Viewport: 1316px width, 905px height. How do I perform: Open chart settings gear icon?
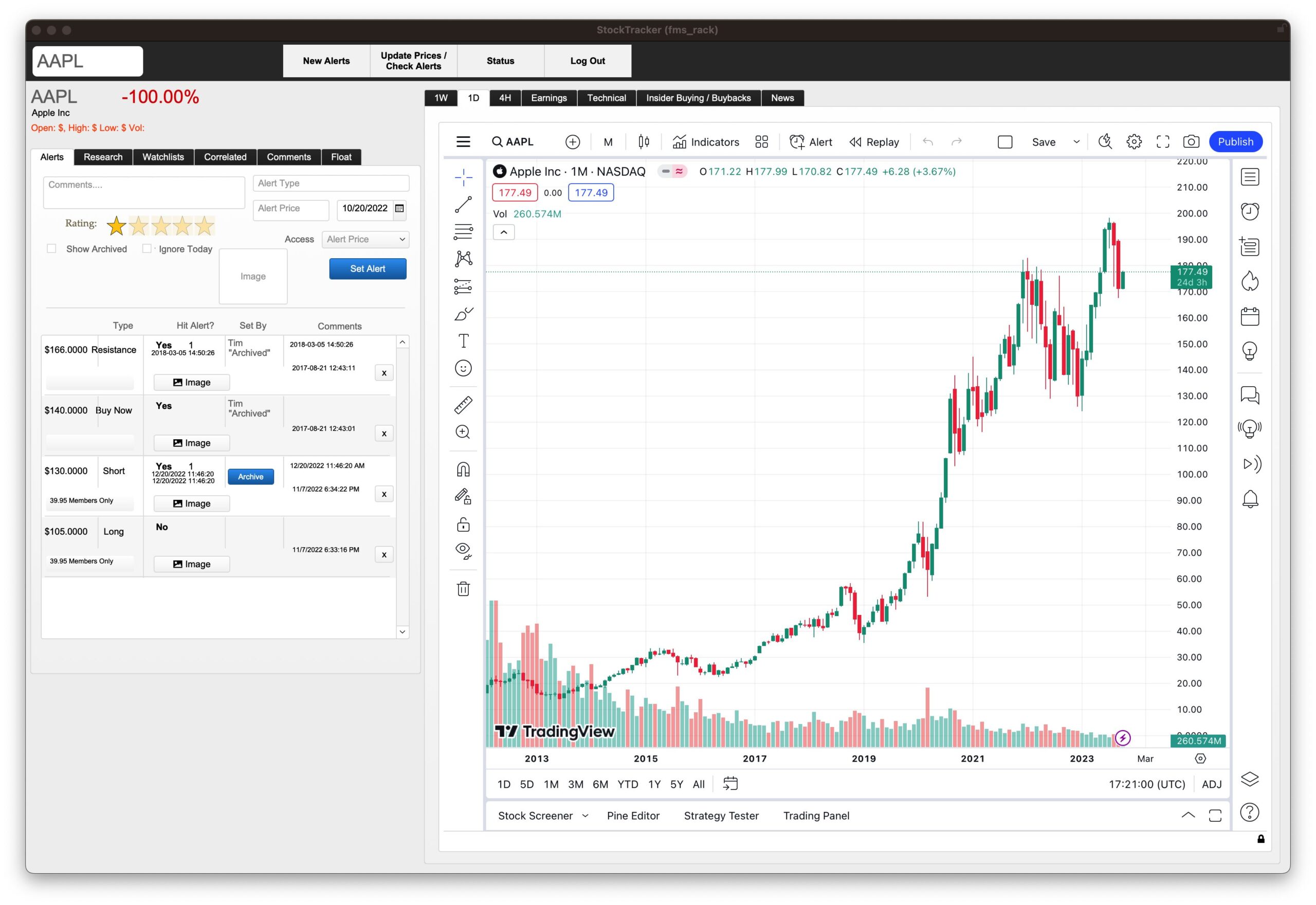coord(1134,142)
